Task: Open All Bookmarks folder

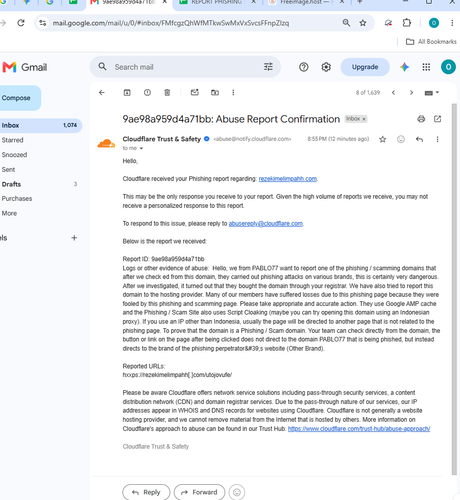Action: pyautogui.click(x=431, y=42)
